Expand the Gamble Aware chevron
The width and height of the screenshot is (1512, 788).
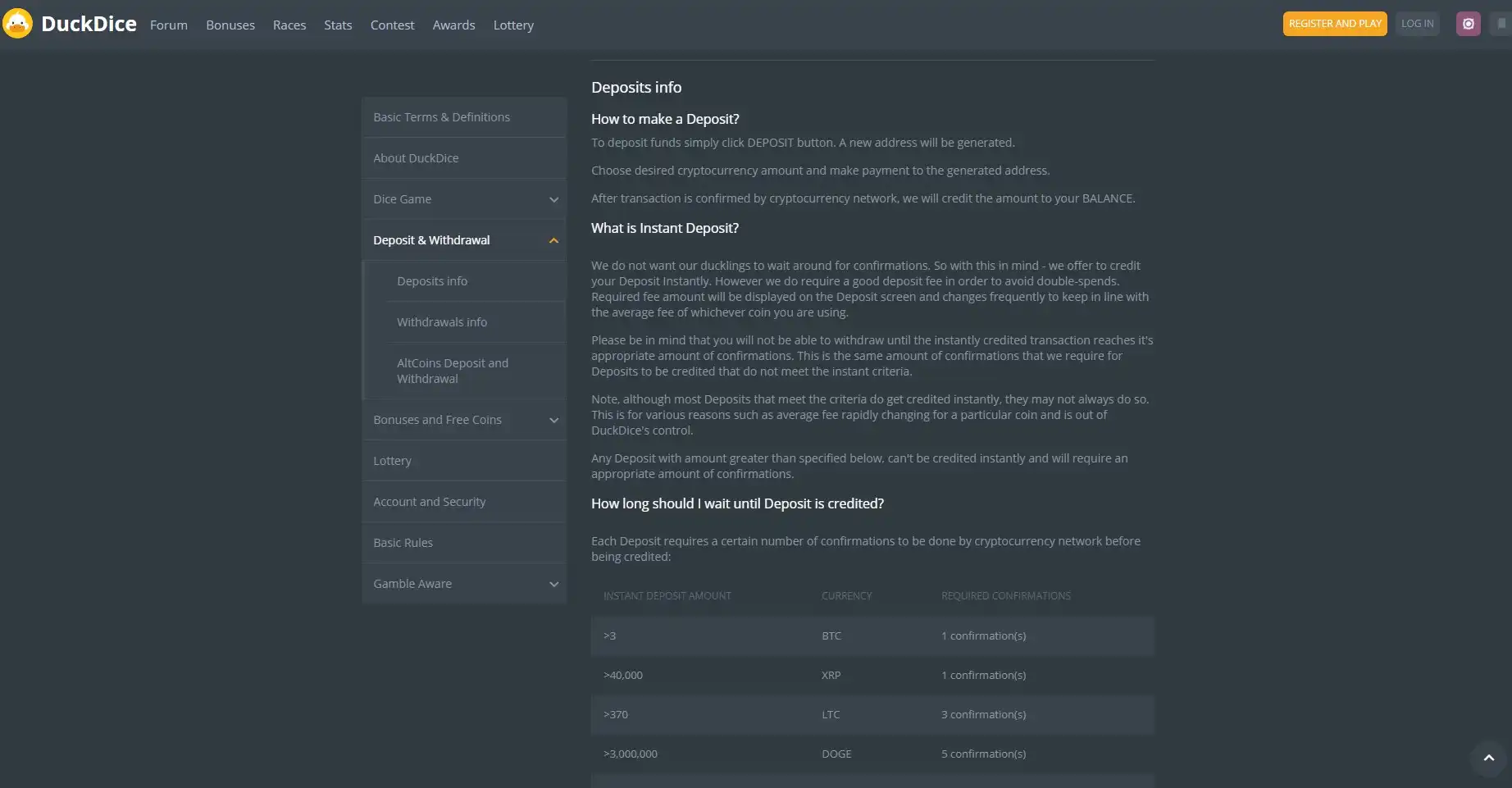coord(553,584)
